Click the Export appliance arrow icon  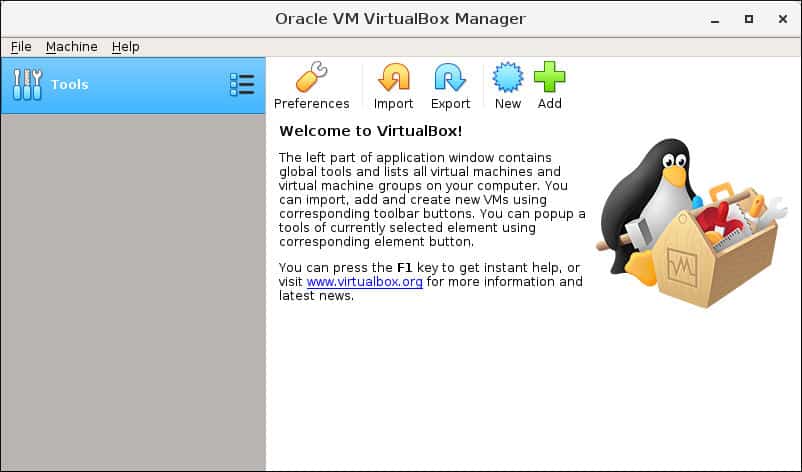(x=450, y=77)
